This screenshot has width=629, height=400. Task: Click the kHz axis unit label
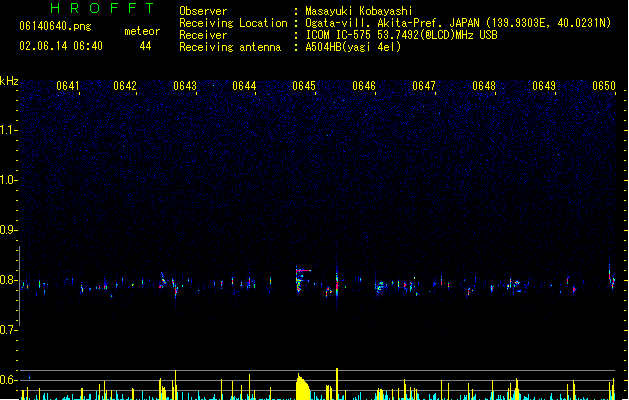pyautogui.click(x=9, y=81)
